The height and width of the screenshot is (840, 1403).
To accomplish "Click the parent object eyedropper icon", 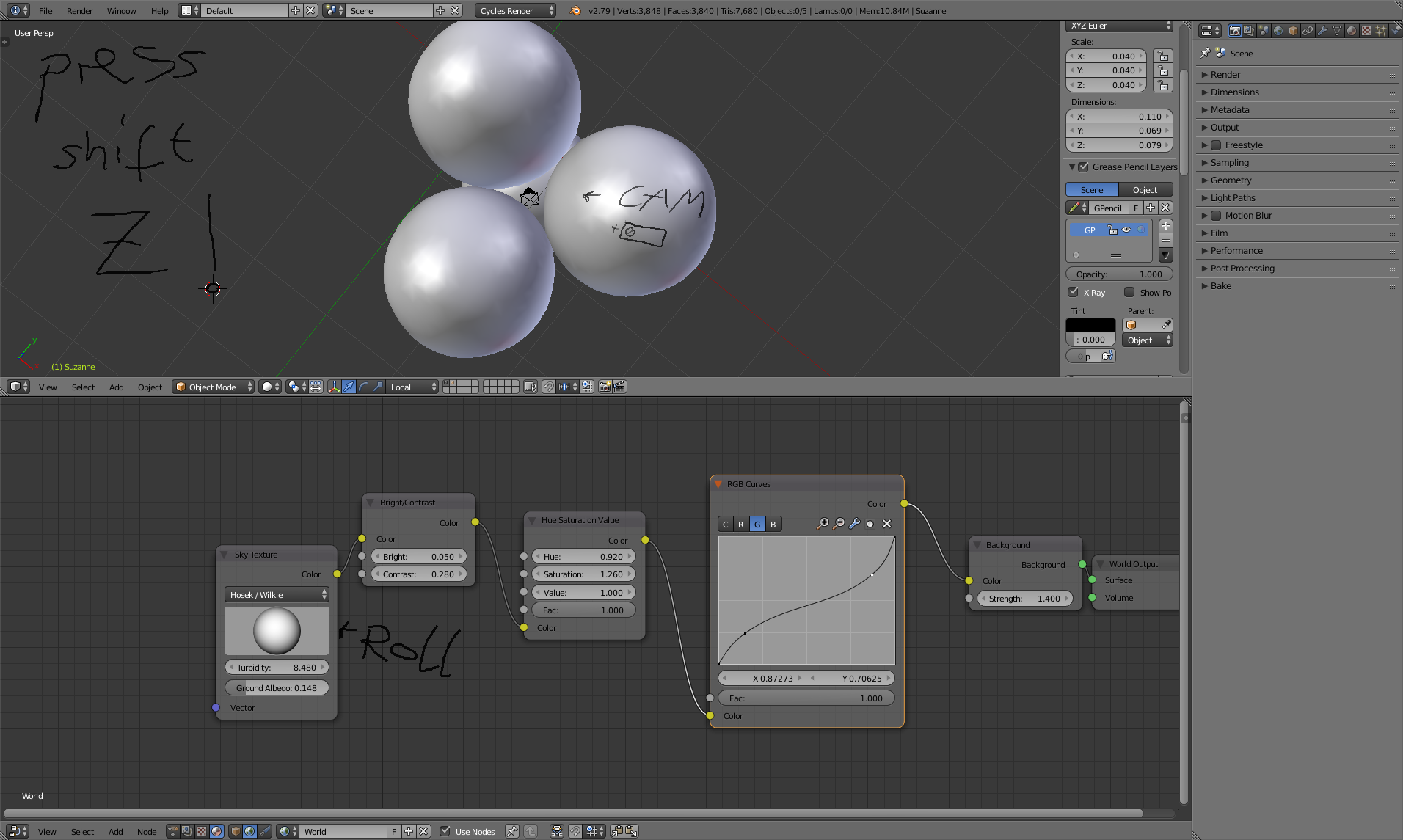I will pyautogui.click(x=1166, y=324).
